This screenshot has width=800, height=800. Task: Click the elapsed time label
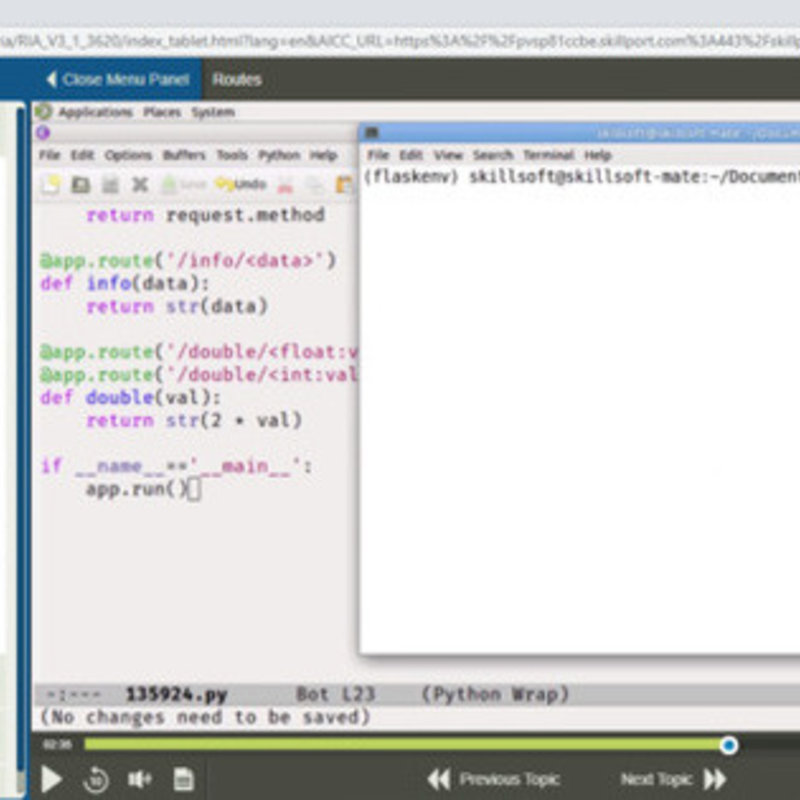tap(57, 745)
